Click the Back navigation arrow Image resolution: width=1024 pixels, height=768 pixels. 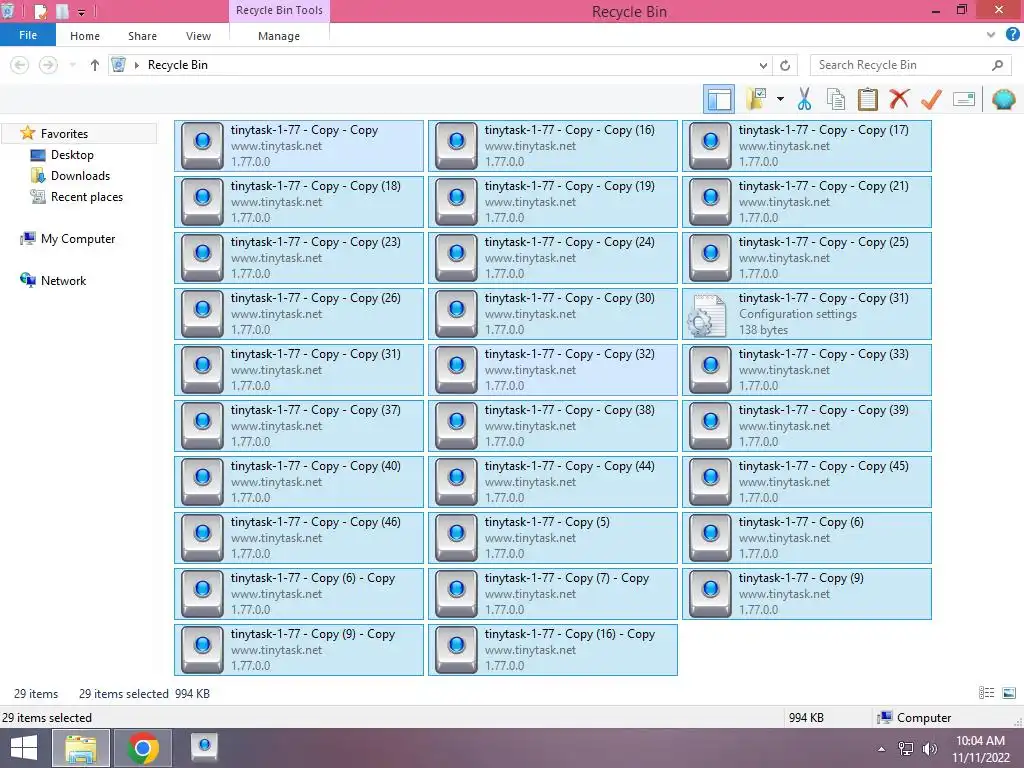20,65
